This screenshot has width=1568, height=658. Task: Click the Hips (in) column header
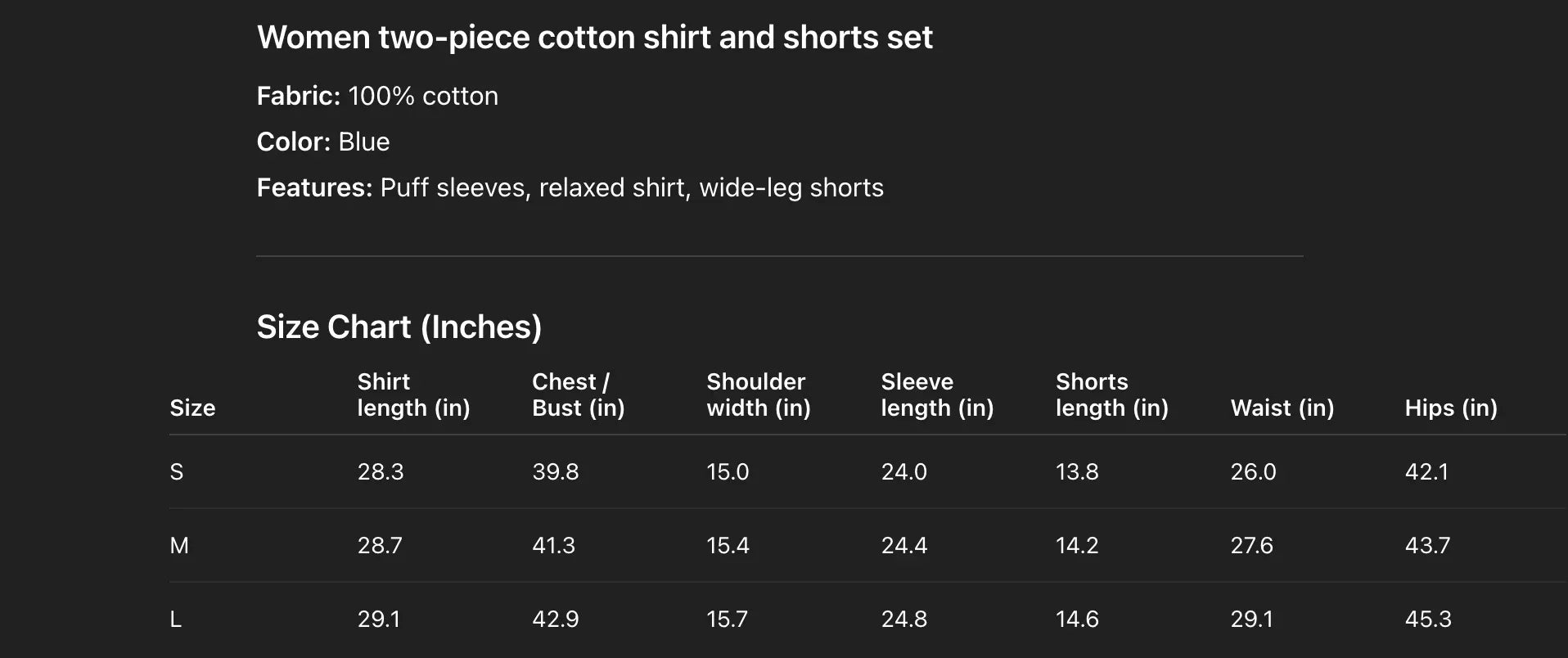click(x=1451, y=408)
